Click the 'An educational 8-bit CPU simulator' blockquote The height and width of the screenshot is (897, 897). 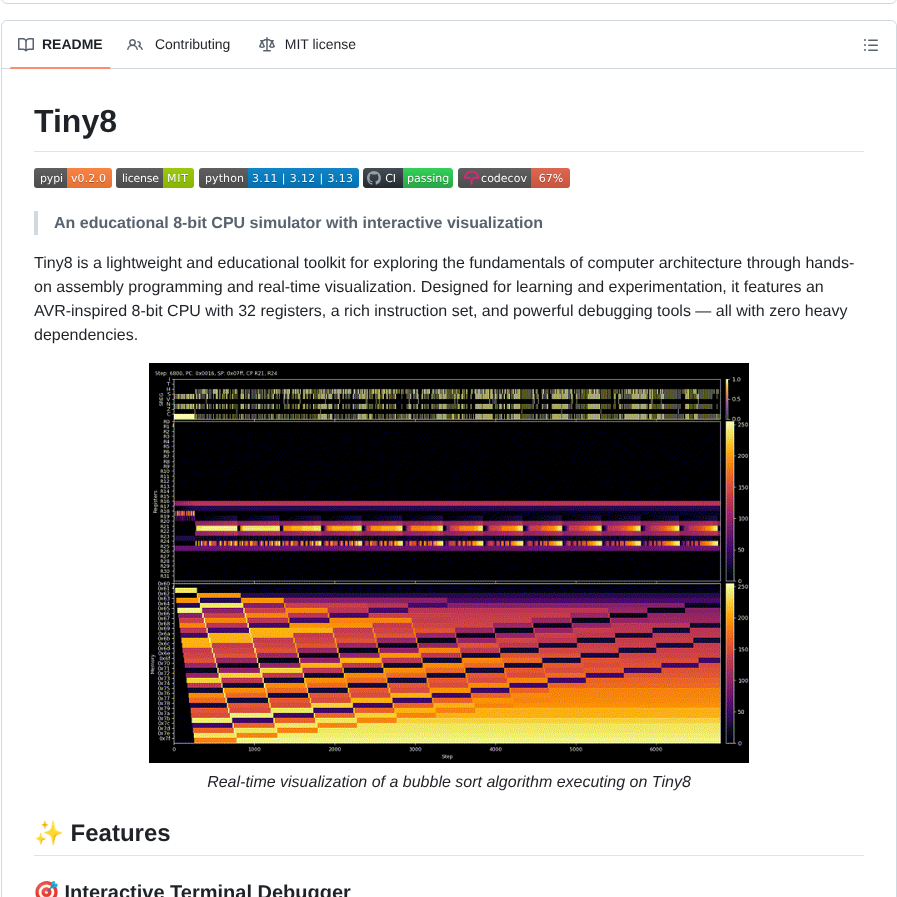[x=298, y=222]
